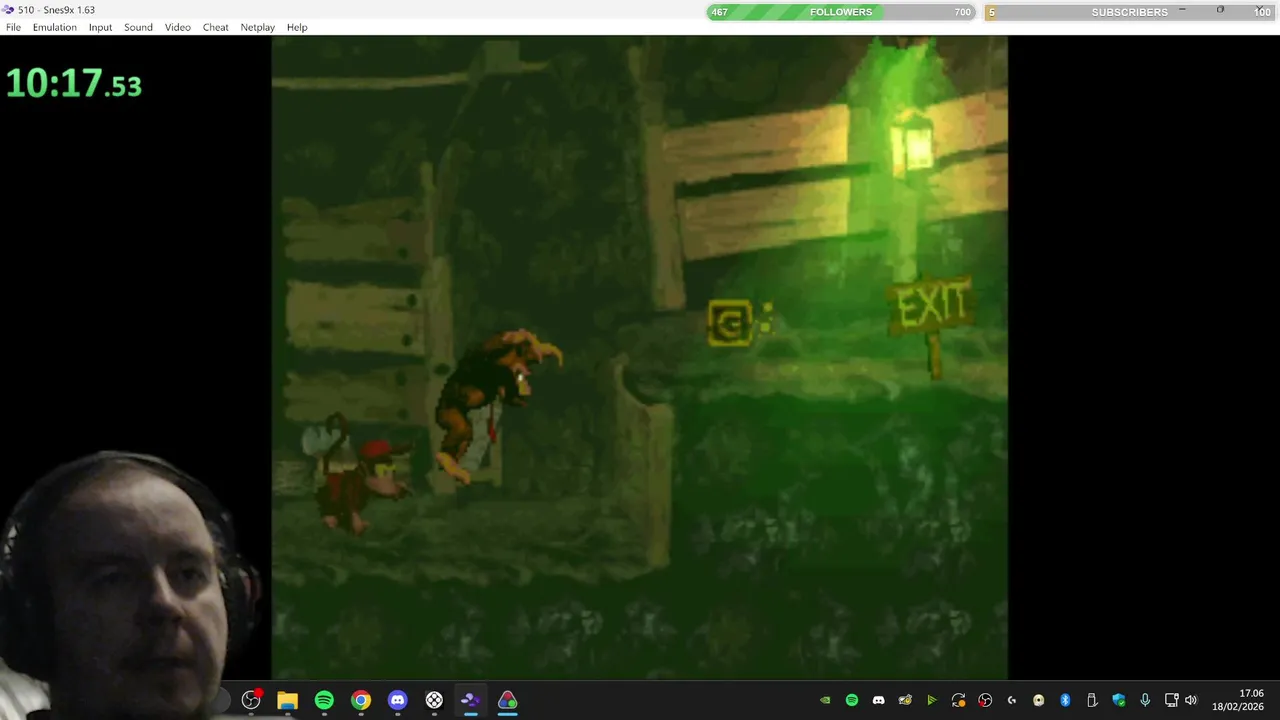This screenshot has width=1280, height=720.
Task: Open the RGB circles triangle taskbar app
Action: pyautogui.click(x=507, y=700)
